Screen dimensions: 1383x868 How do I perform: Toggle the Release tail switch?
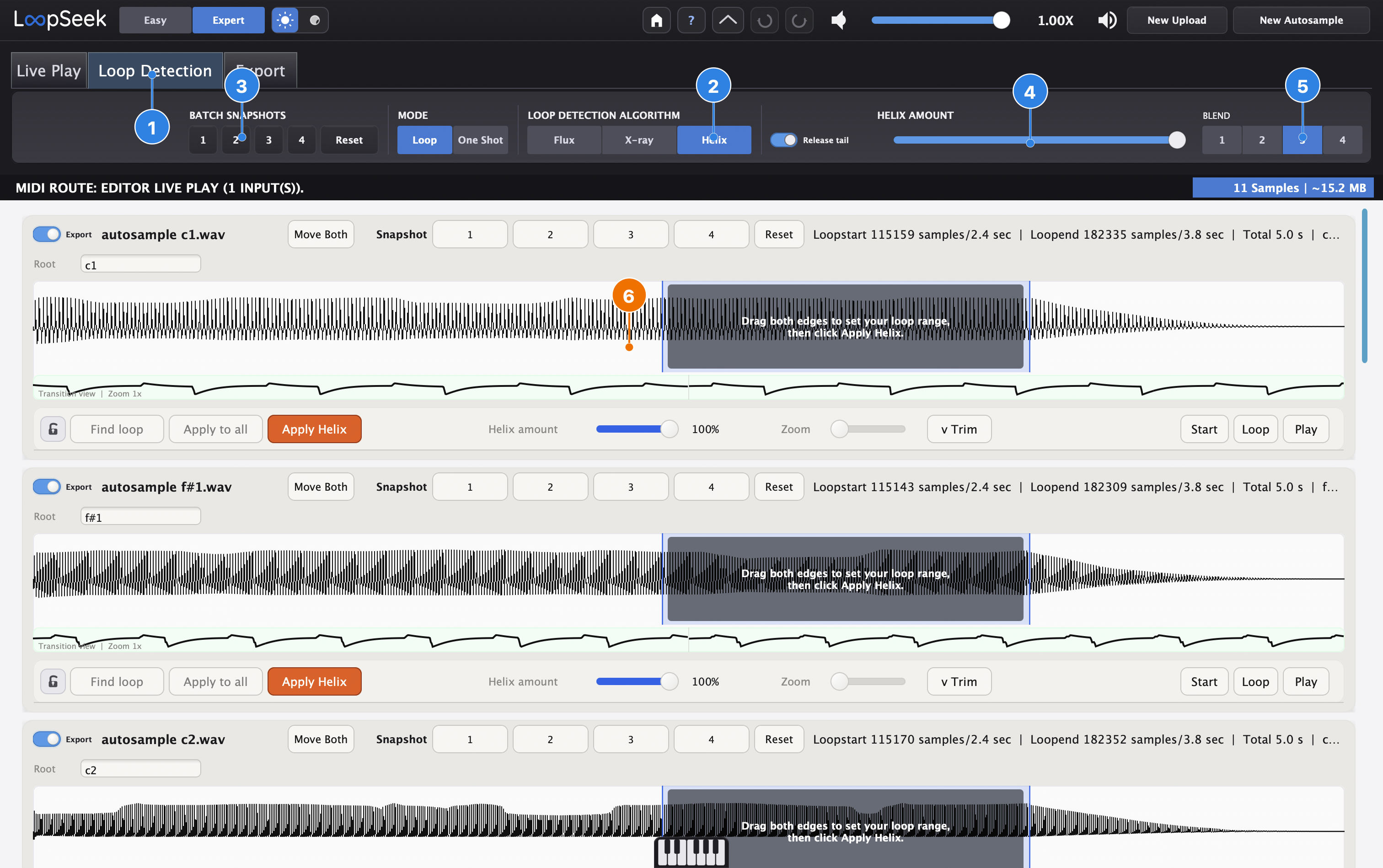tap(783, 139)
